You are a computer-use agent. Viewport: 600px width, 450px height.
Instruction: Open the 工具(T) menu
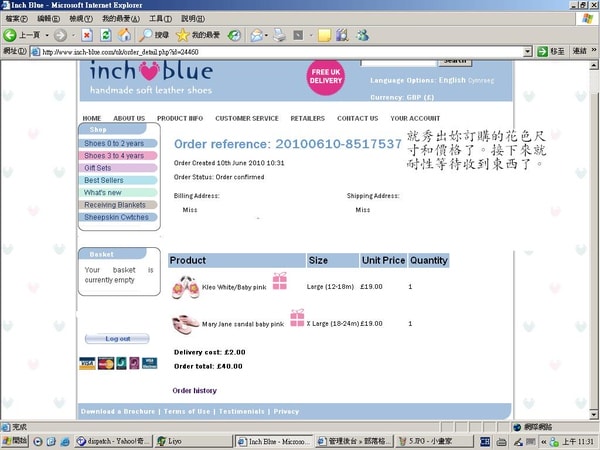coord(160,18)
